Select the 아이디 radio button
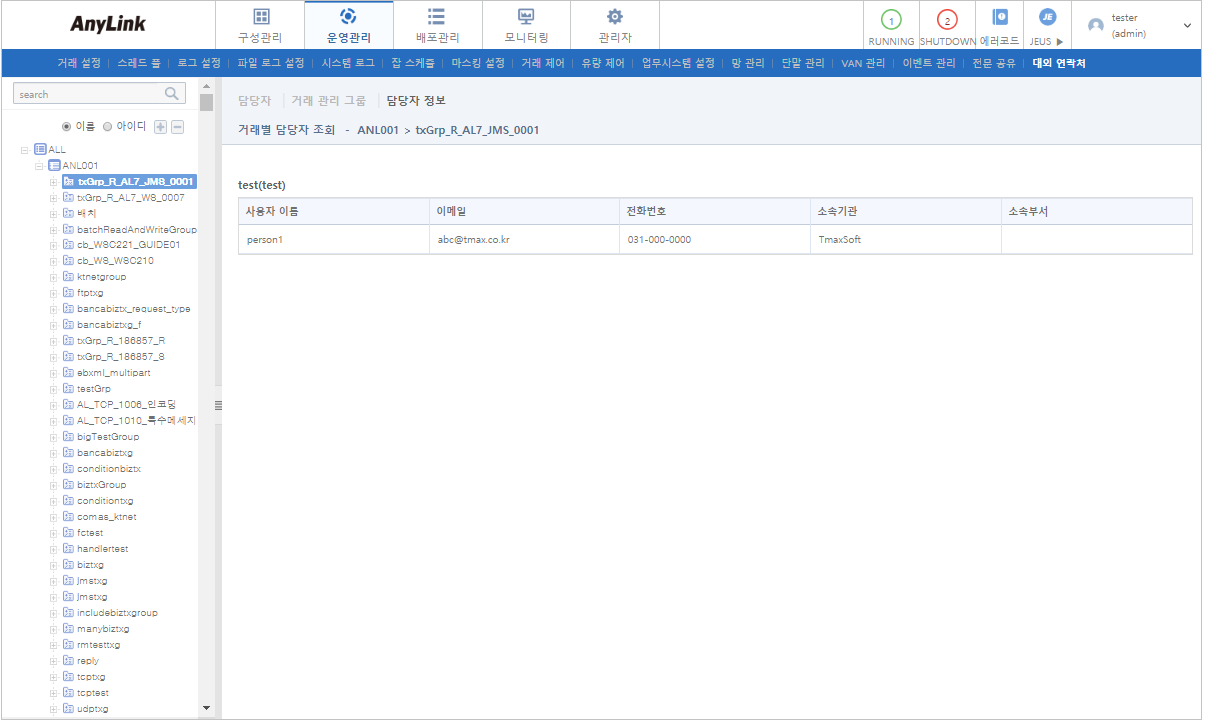The height and width of the screenshot is (725, 1207). click(108, 127)
